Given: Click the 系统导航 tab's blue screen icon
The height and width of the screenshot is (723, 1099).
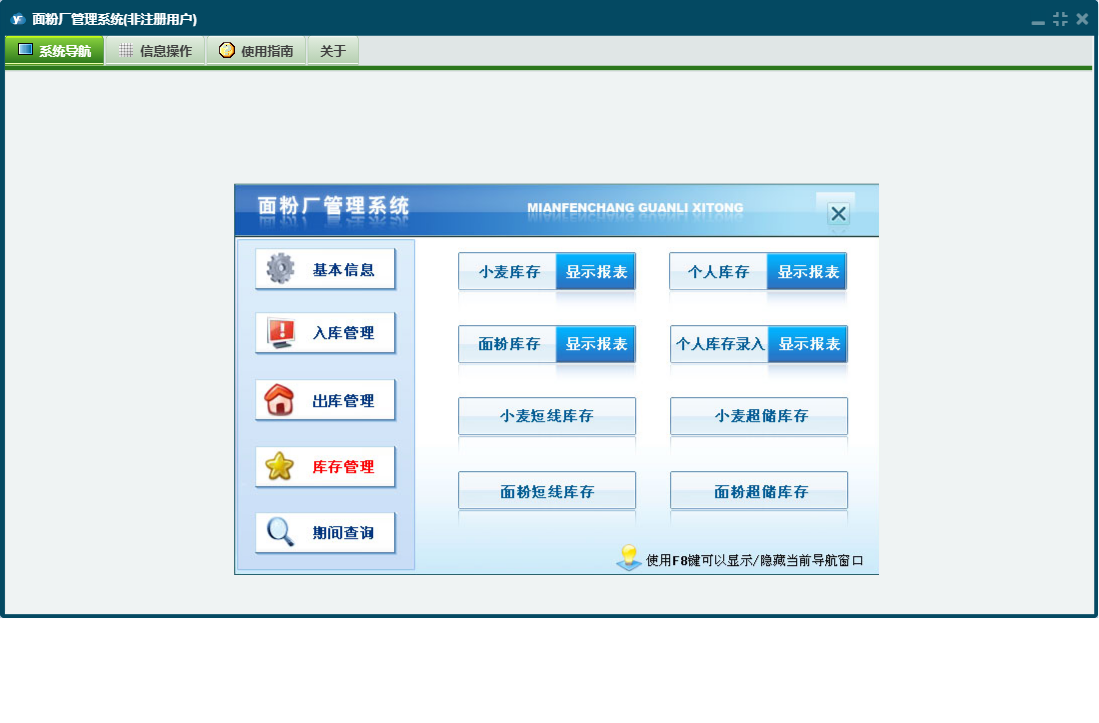Looking at the screenshot, I should pos(25,50).
